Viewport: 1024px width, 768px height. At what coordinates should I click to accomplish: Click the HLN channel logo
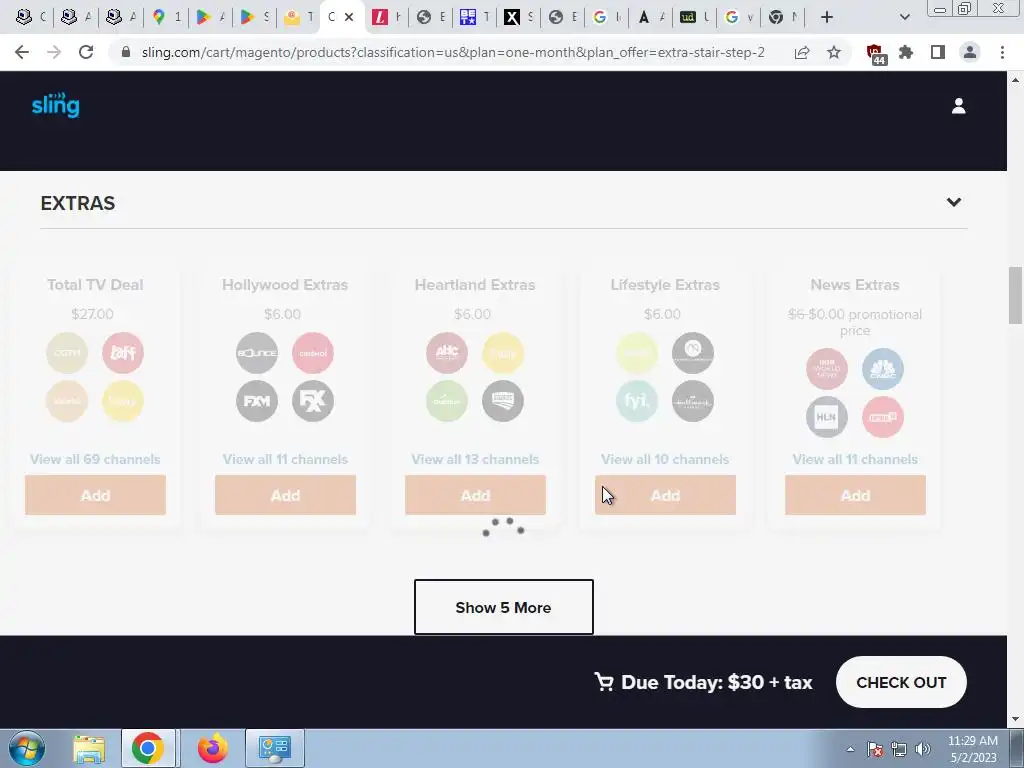coord(827,417)
